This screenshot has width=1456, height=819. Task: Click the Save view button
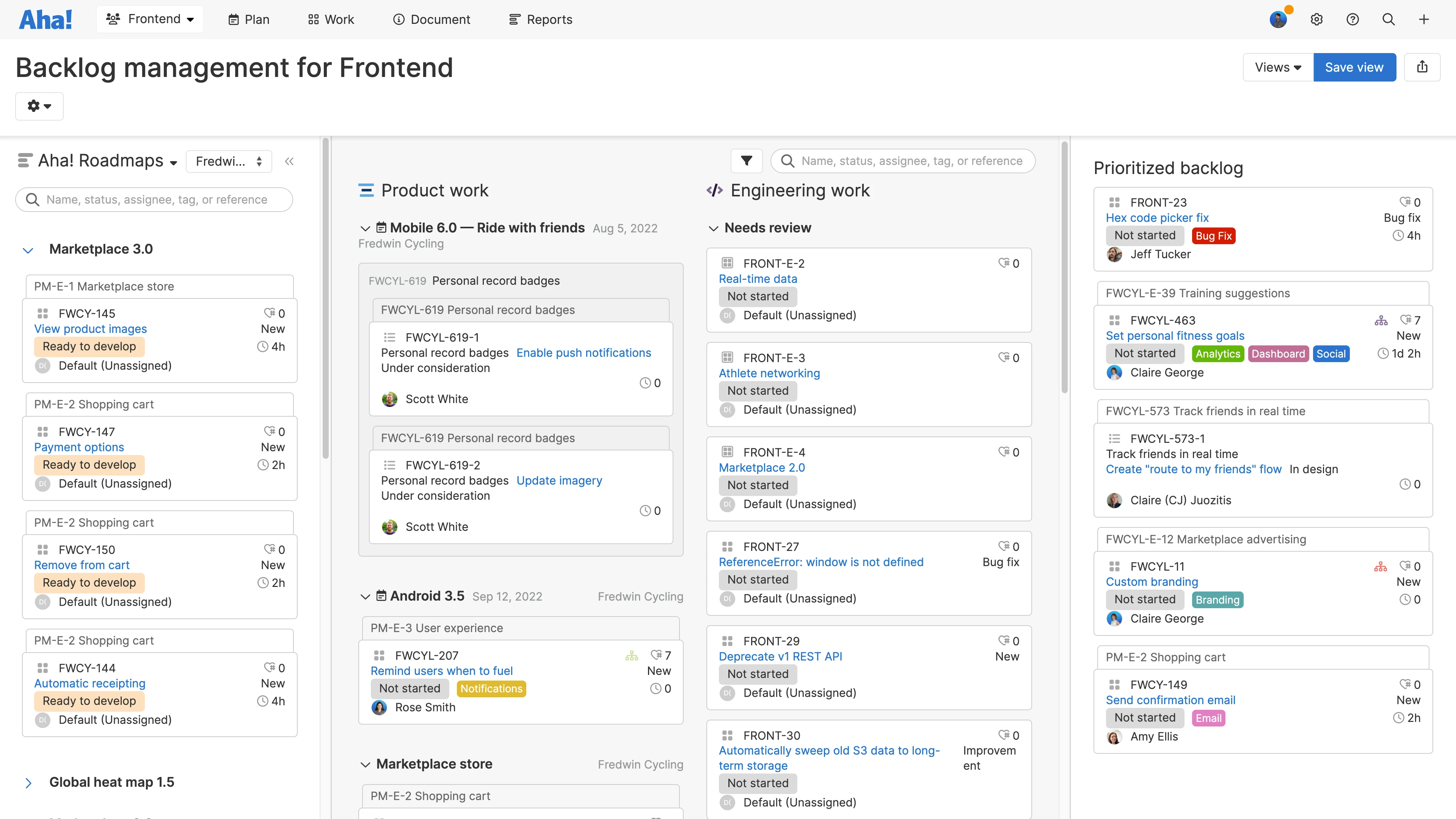pyautogui.click(x=1354, y=67)
